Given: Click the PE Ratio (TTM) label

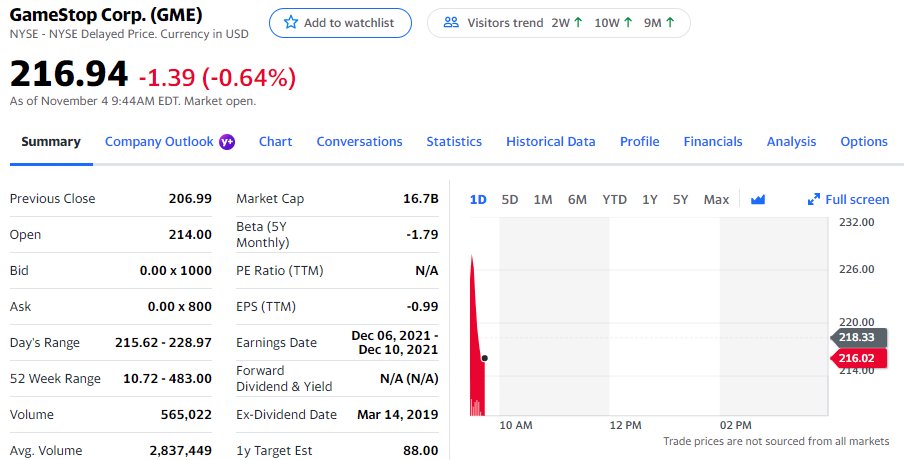Looking at the screenshot, I should click(280, 270).
